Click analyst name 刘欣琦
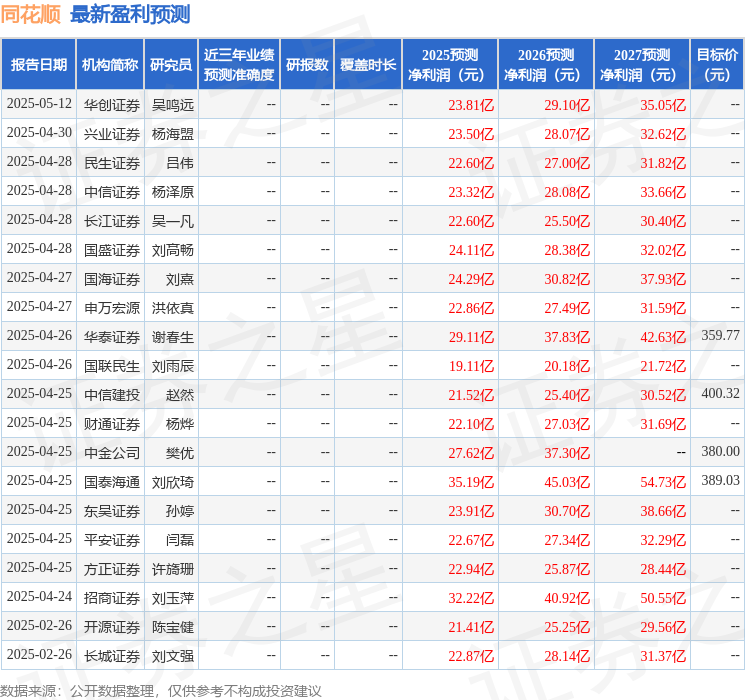Screen dimensions: 745x700 (x=172, y=482)
